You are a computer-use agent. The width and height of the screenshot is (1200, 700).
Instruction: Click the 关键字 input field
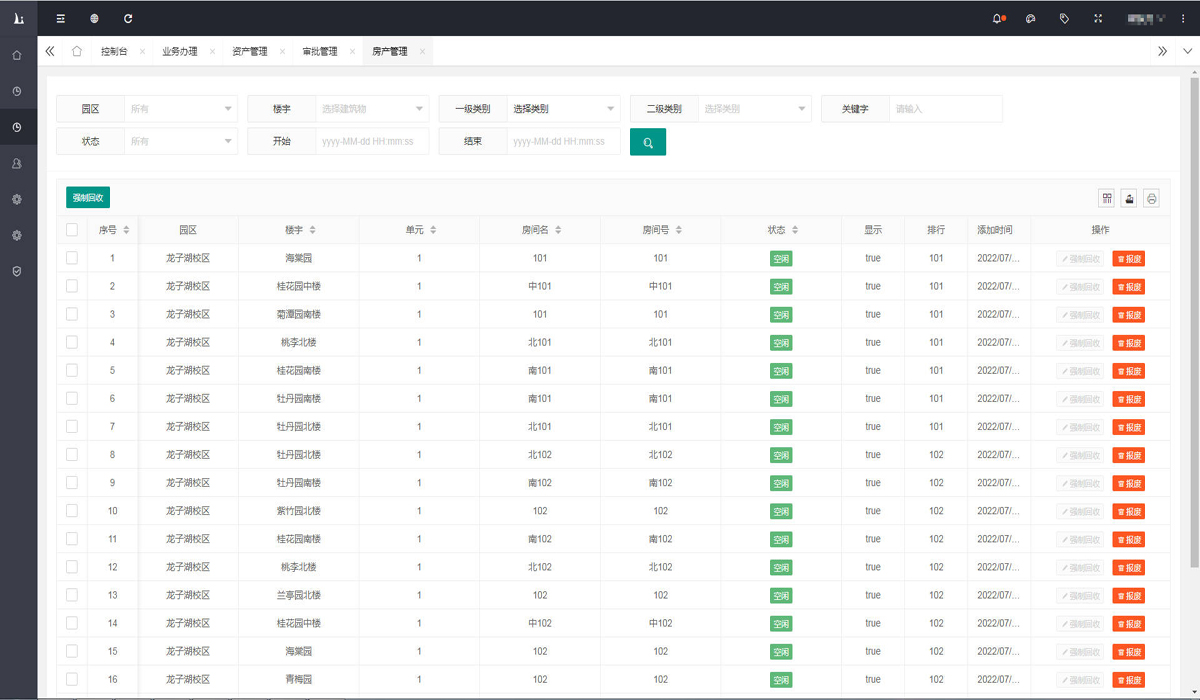click(x=944, y=109)
